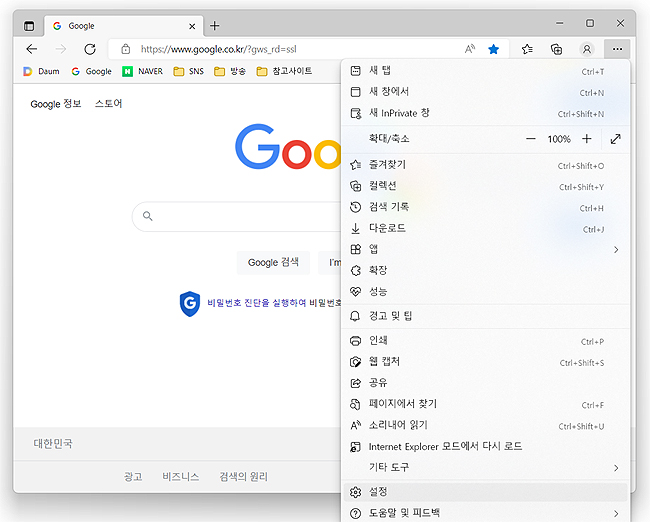The height and width of the screenshot is (522, 650).
Task: Click the Google password checkup shield icon
Action: pos(190,303)
